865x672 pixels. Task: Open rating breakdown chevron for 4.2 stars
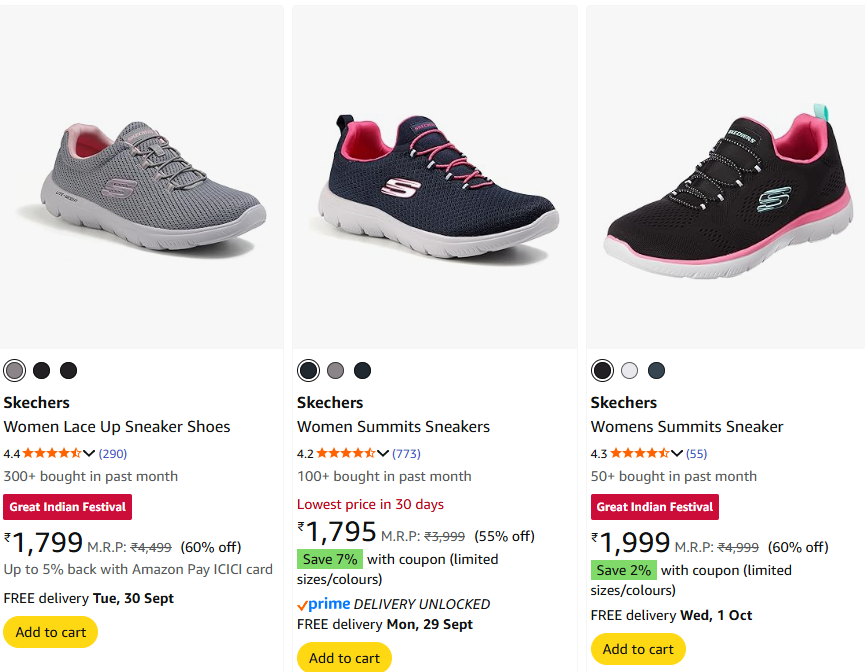383,453
